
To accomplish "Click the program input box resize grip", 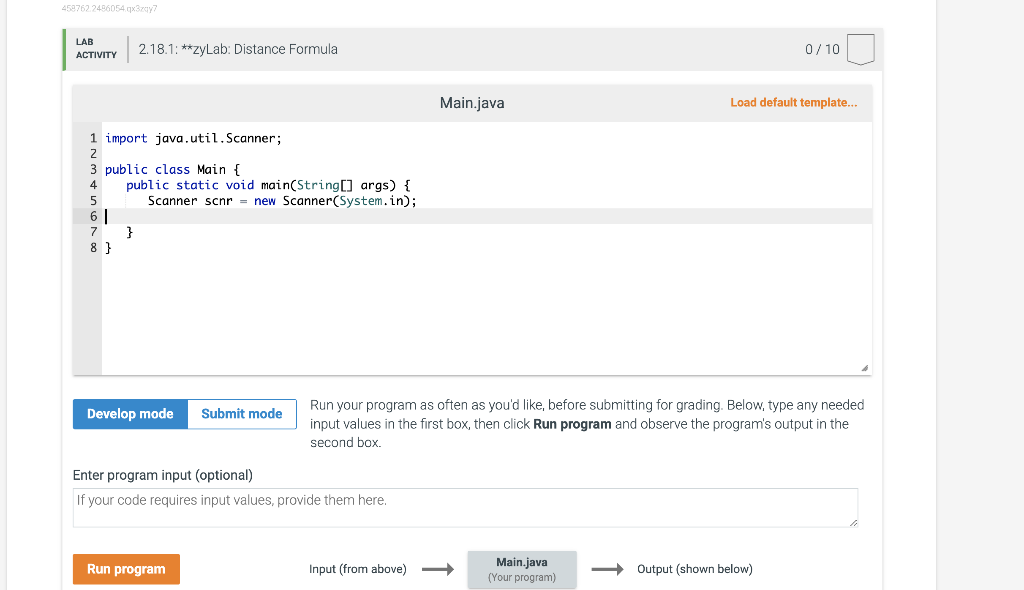I will tap(852, 522).
